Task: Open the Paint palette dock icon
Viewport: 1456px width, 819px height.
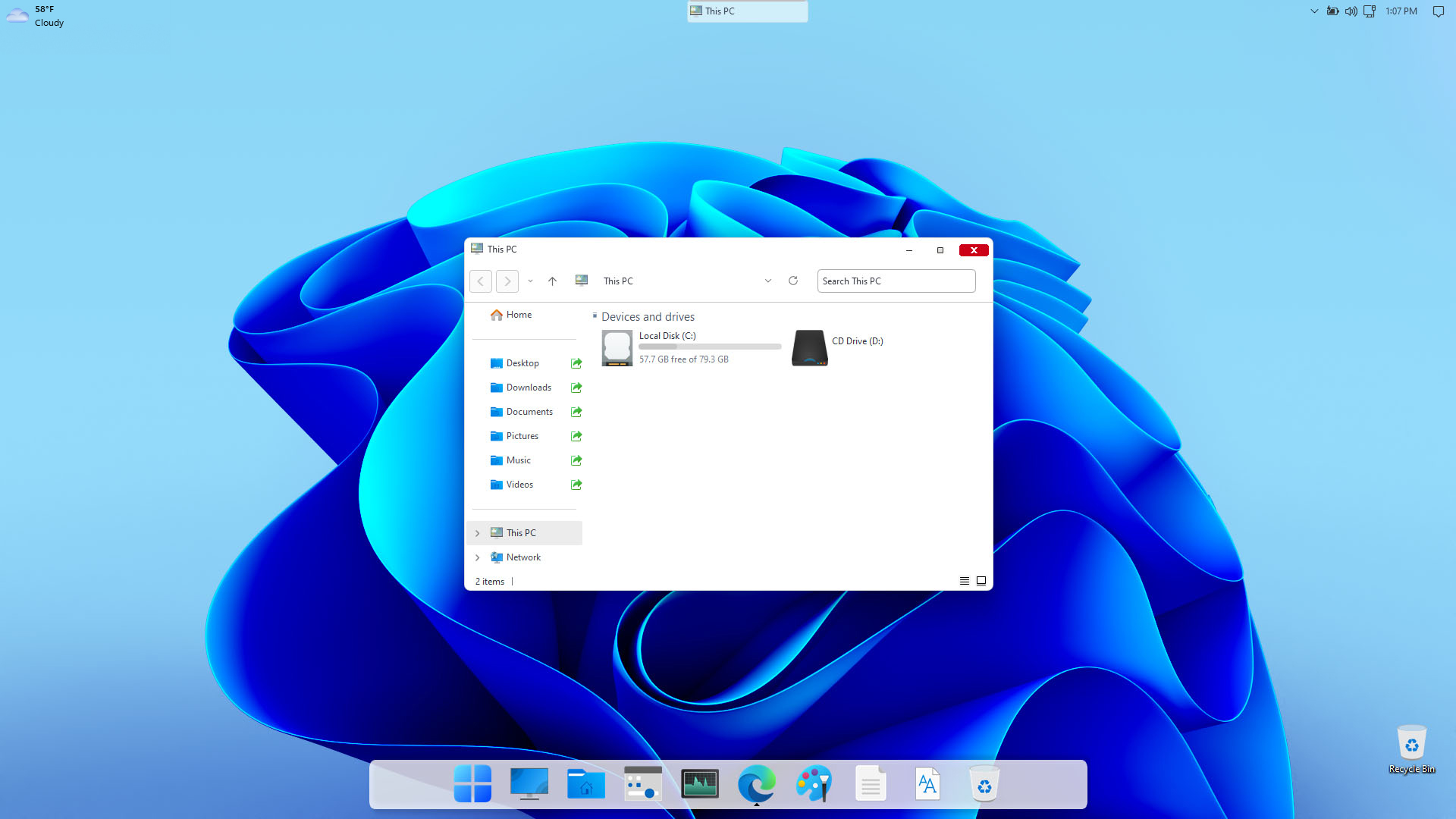Action: click(813, 783)
